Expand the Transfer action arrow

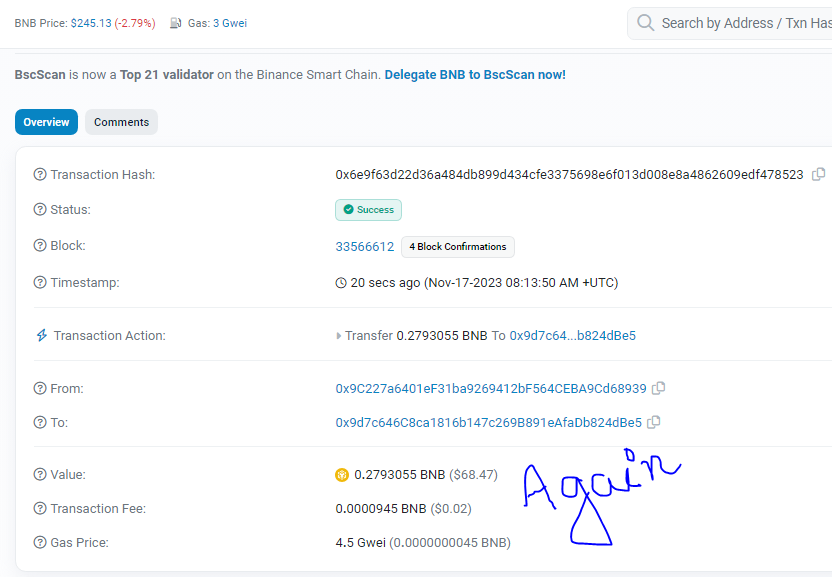pyautogui.click(x=338, y=335)
